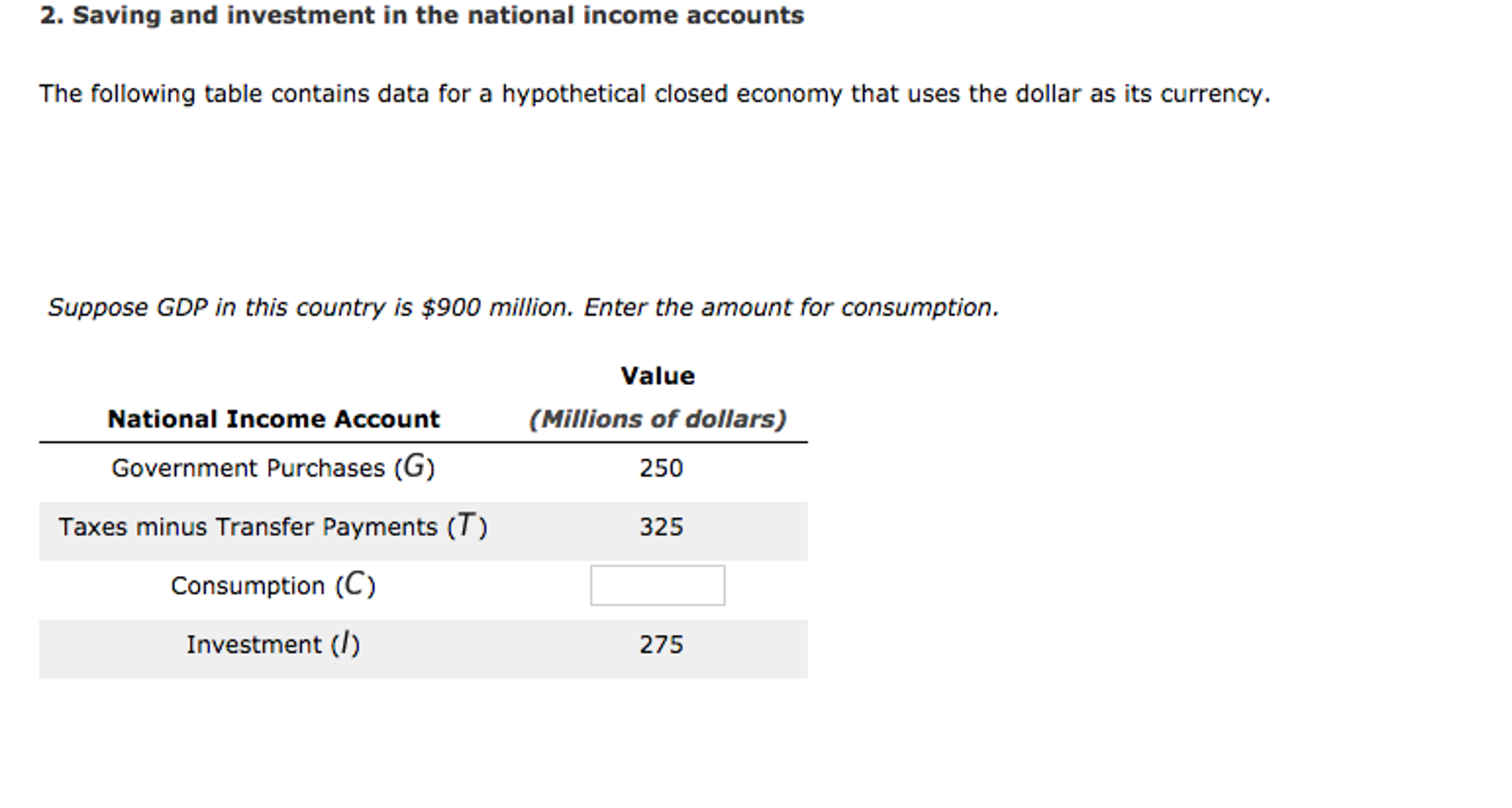1512x808 pixels.
Task: Click the Consumption (C) input field
Action: click(656, 585)
